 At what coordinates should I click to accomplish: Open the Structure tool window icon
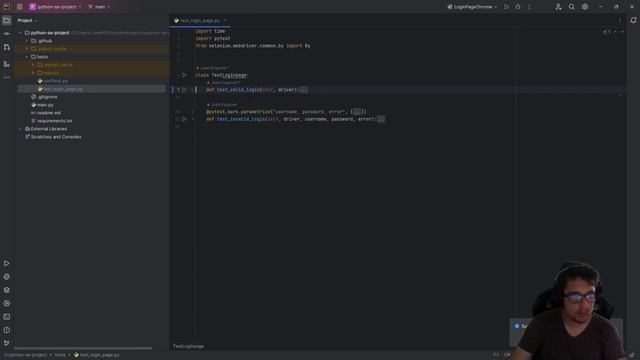click(x=7, y=64)
